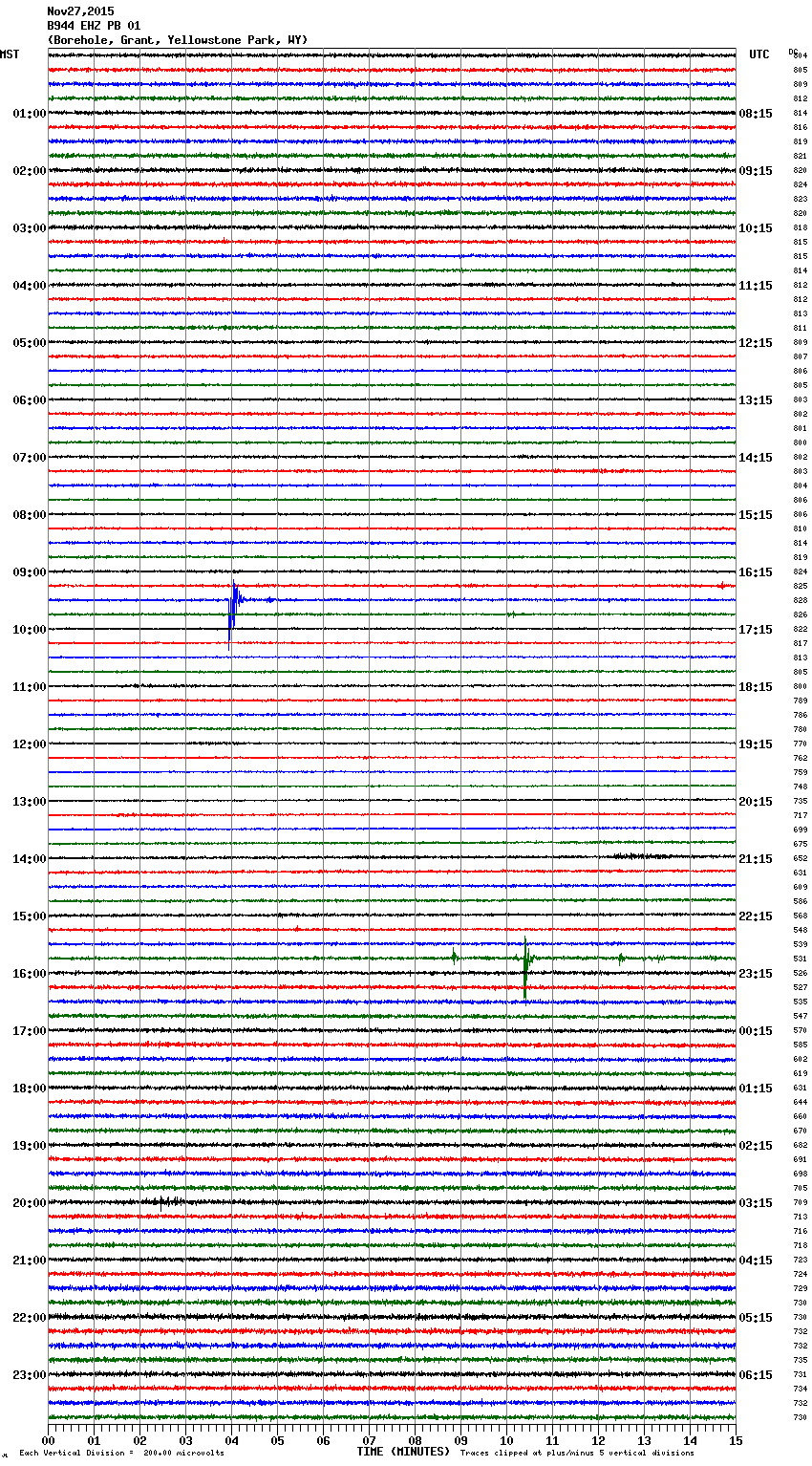The width and height of the screenshot is (812, 1466).
Task: Select the 23:15 UTC time label
Action: (x=756, y=974)
